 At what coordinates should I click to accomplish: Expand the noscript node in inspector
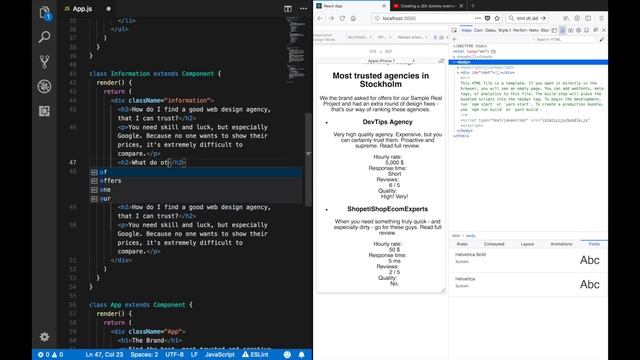point(458,67)
